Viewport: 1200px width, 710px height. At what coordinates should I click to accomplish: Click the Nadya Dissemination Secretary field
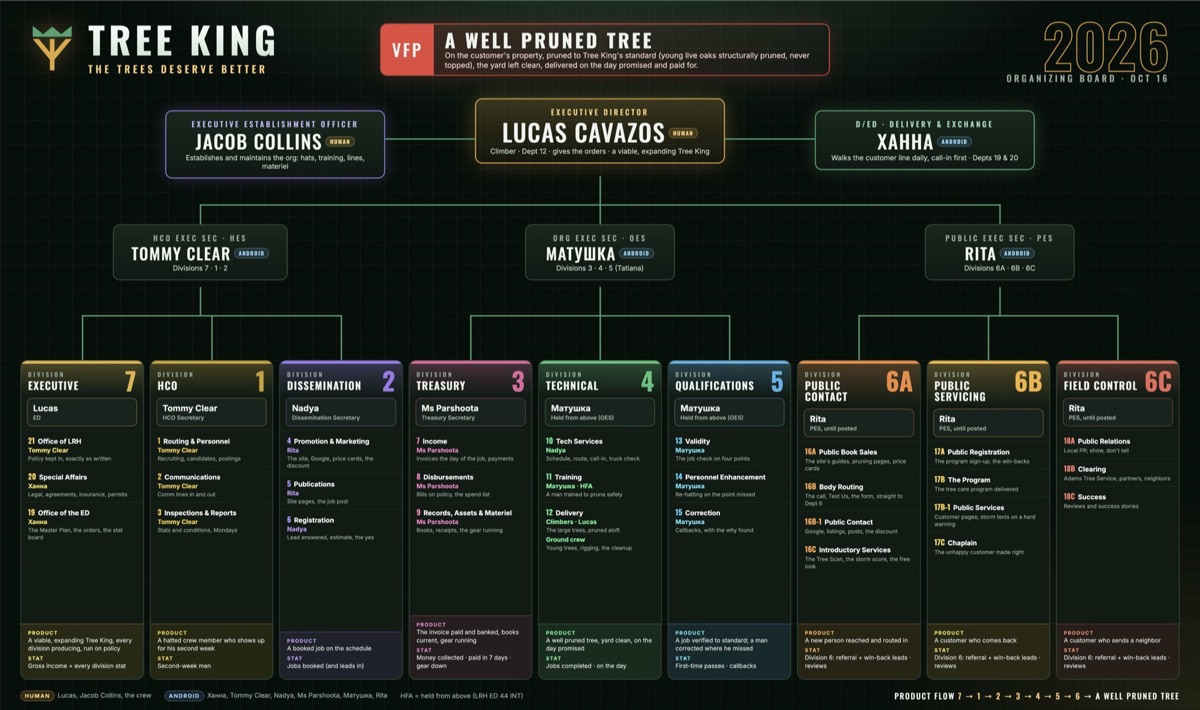[341, 412]
